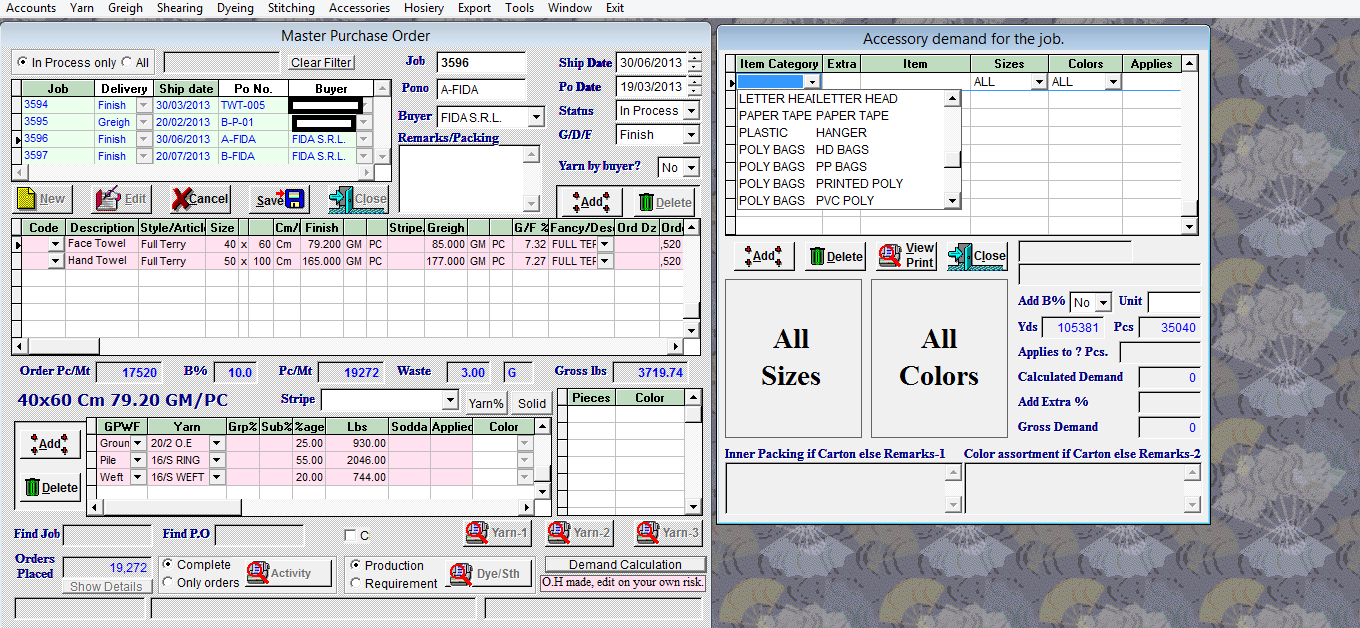Expand the Buyer dropdown
Viewport: 1360px width, 628px height.
(536, 118)
